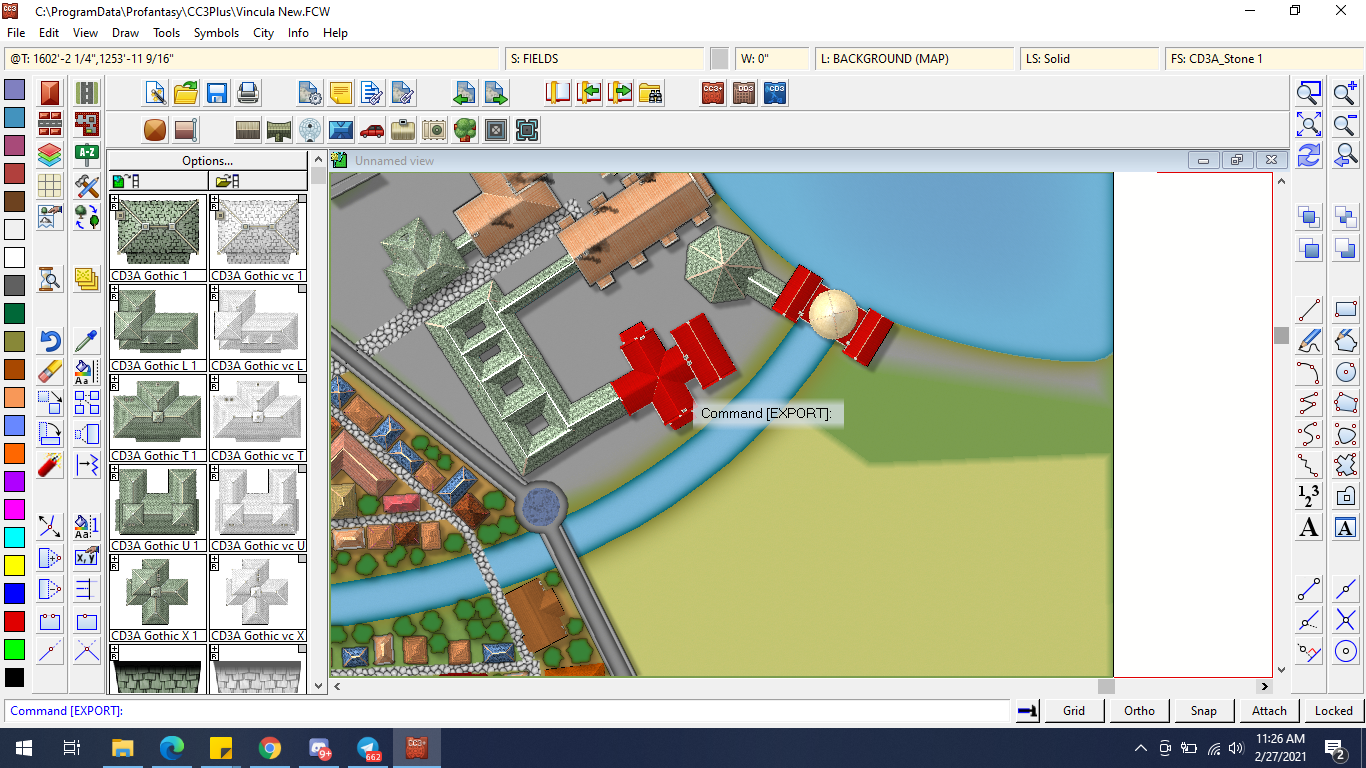This screenshot has width=1366, height=768.
Task: Save the map with the floppy icon
Action: tap(217, 94)
